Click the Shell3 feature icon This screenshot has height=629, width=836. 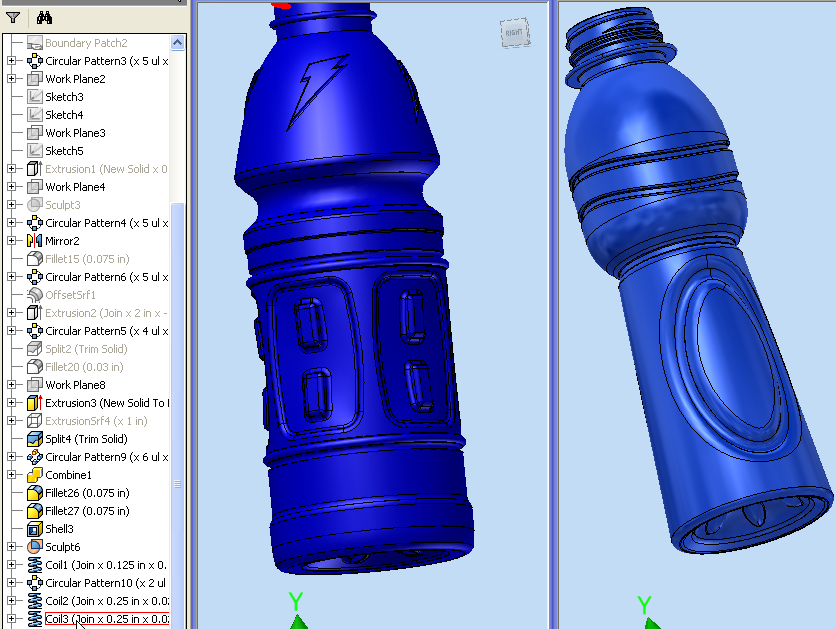(x=35, y=529)
